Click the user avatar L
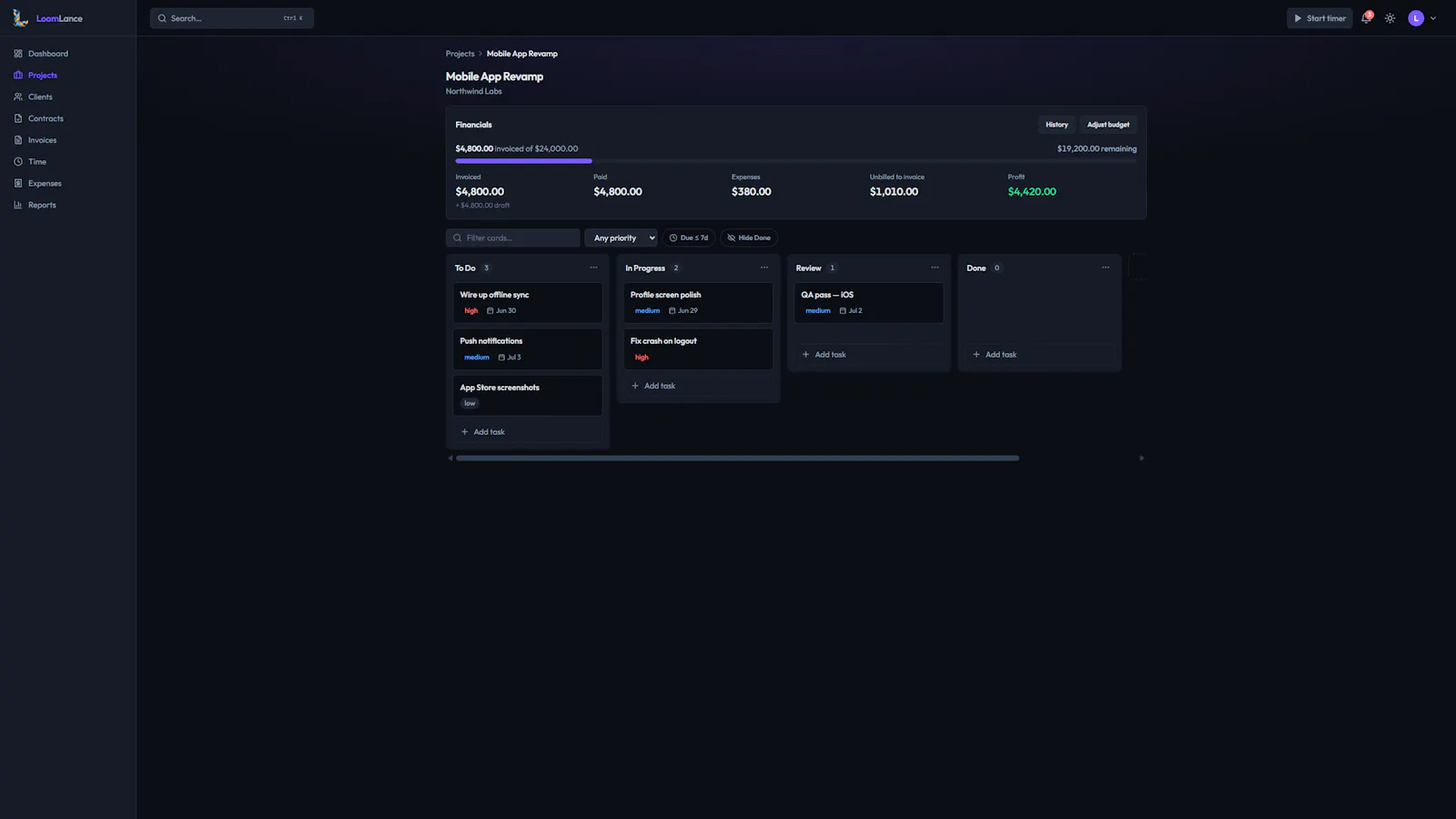Image resolution: width=1456 pixels, height=819 pixels. tap(1416, 18)
